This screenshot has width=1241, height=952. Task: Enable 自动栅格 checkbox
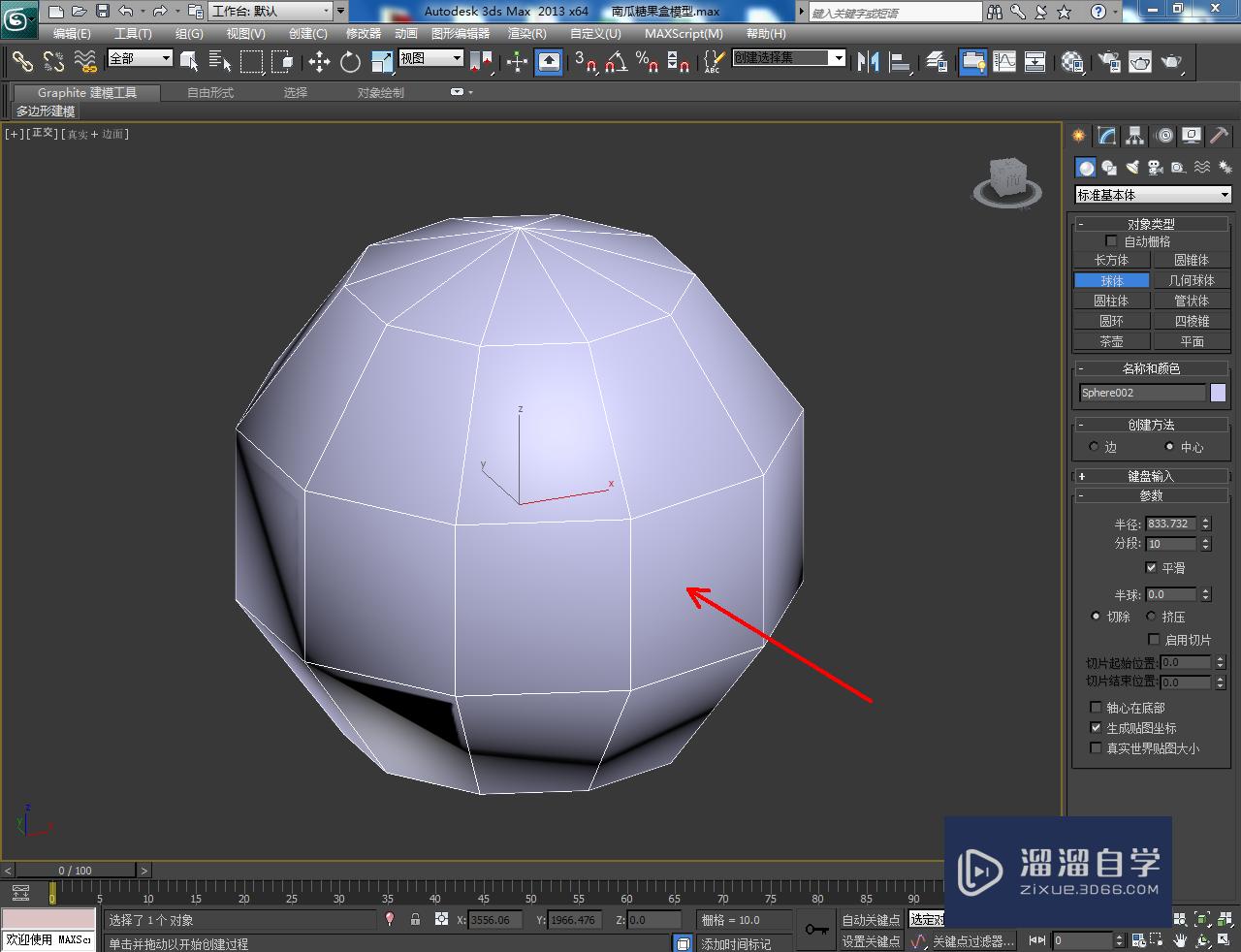pos(1111,241)
